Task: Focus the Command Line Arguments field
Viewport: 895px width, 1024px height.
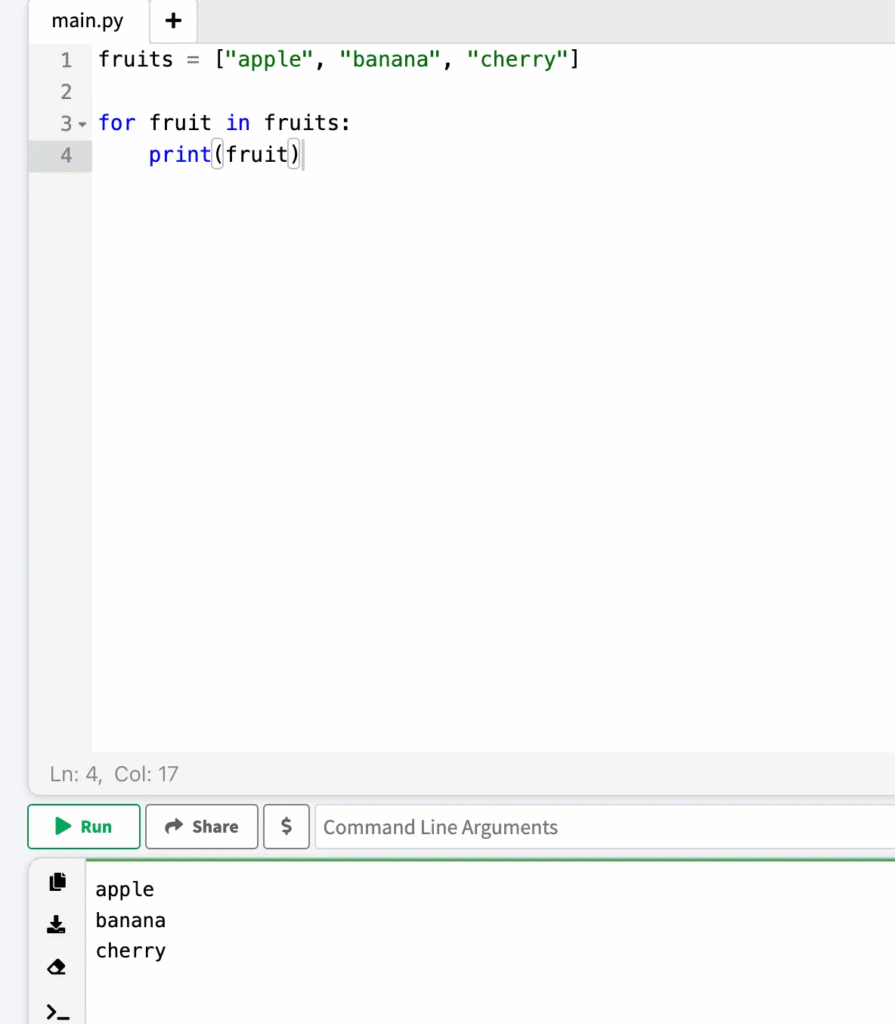Action: [605, 827]
